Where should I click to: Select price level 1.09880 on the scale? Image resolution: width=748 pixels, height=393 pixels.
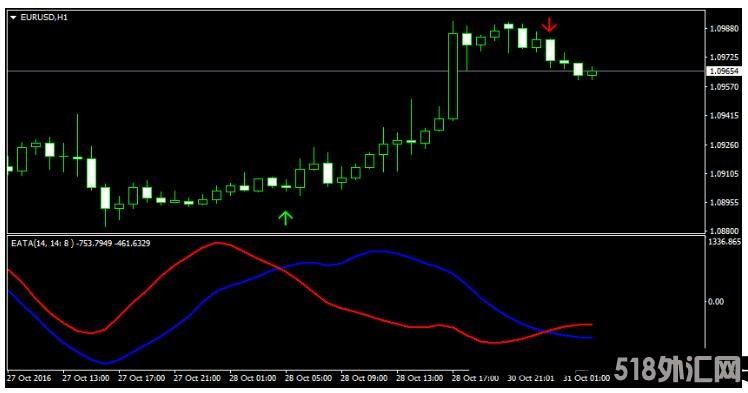(x=724, y=29)
